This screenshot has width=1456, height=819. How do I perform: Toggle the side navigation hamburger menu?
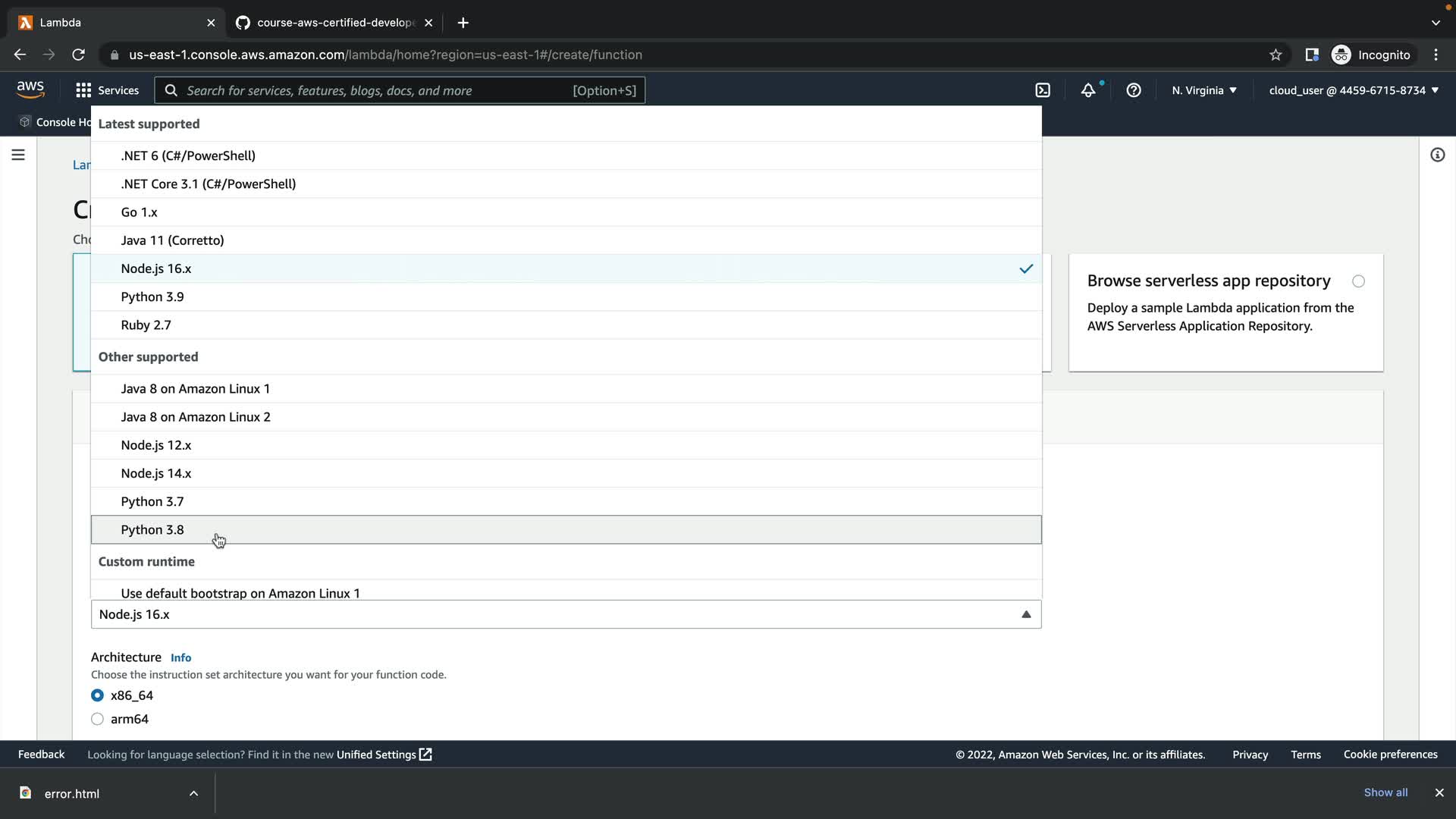coord(18,155)
